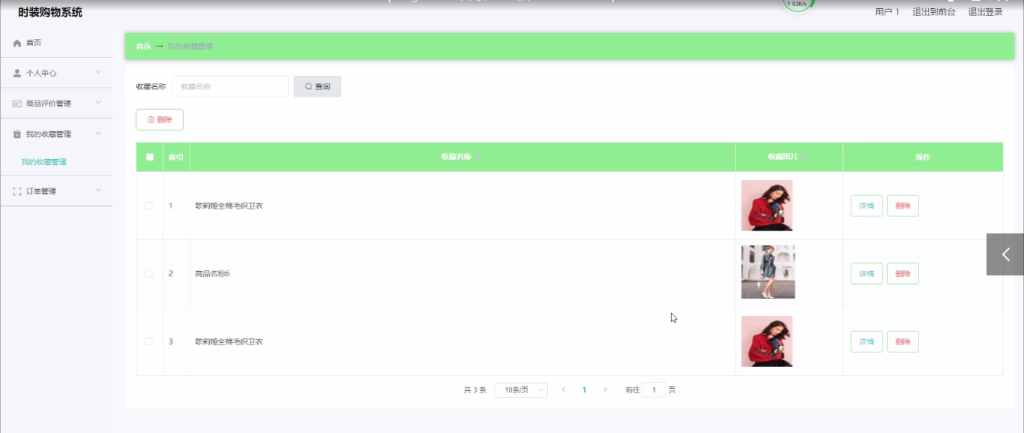Open the 订单管理 menu
Viewport: 1024px width, 433px height.
(56, 191)
